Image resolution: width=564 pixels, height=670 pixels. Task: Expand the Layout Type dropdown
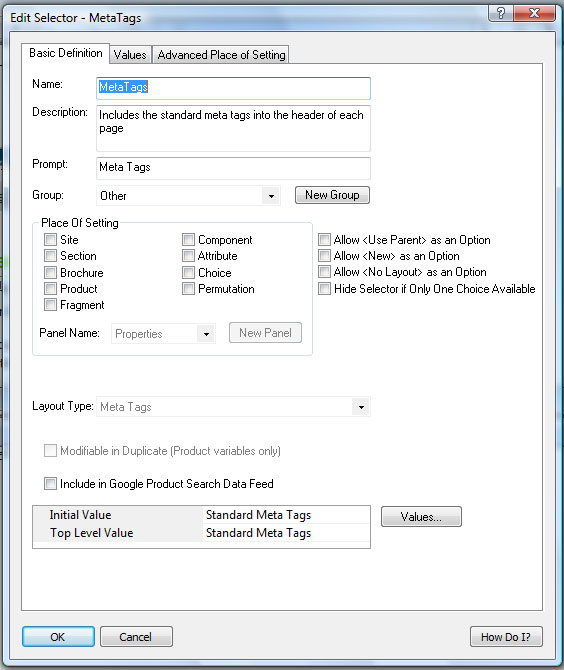click(x=361, y=407)
